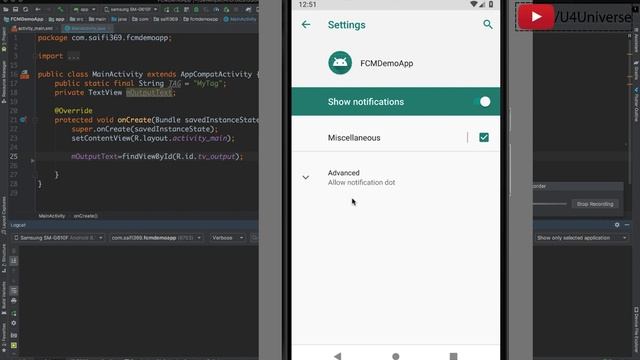
Task: Click FCMDemoApp in the navigation breadcrumb
Action: (x=23, y=19)
